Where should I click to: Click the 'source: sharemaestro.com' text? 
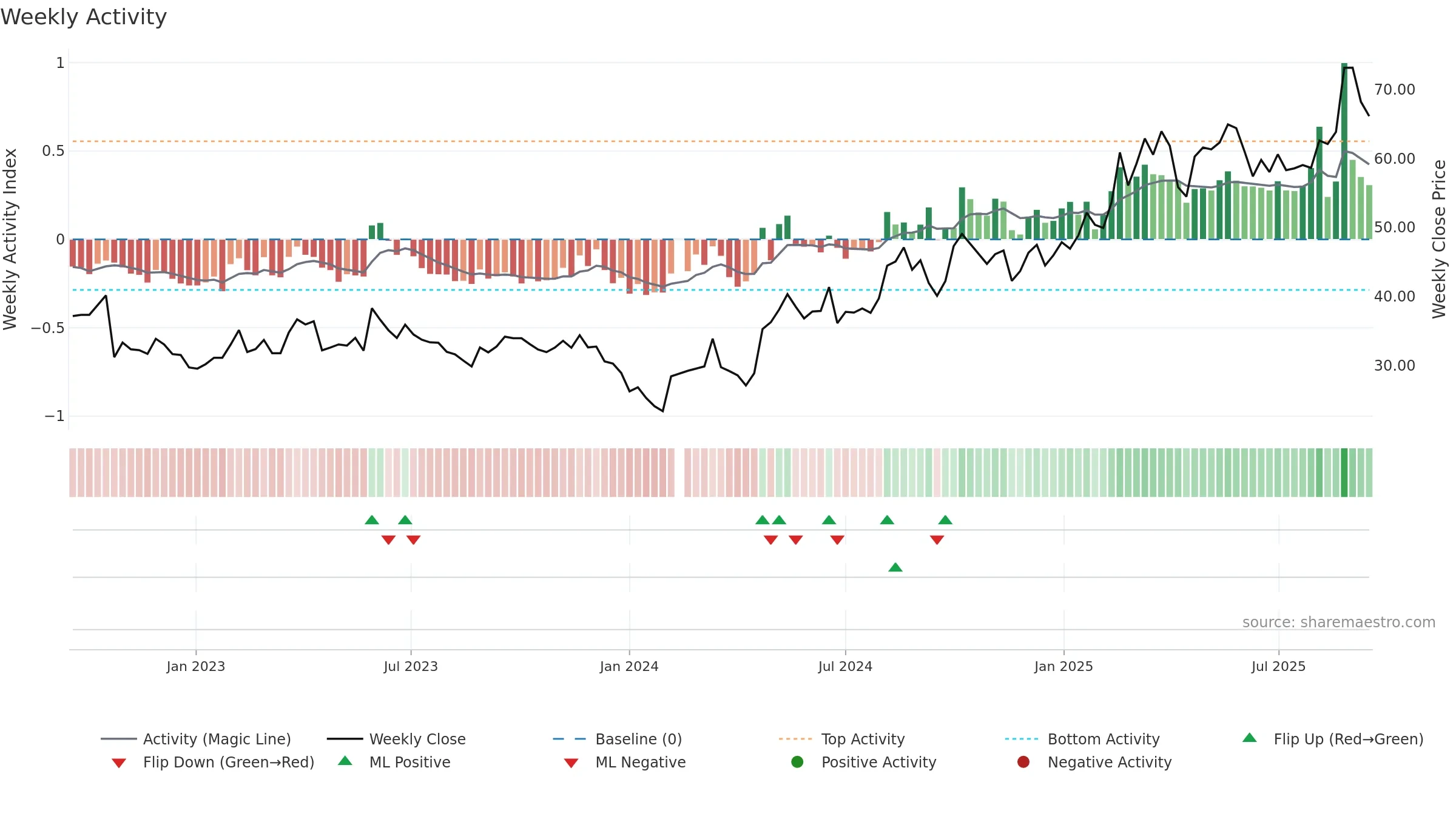coord(1339,622)
